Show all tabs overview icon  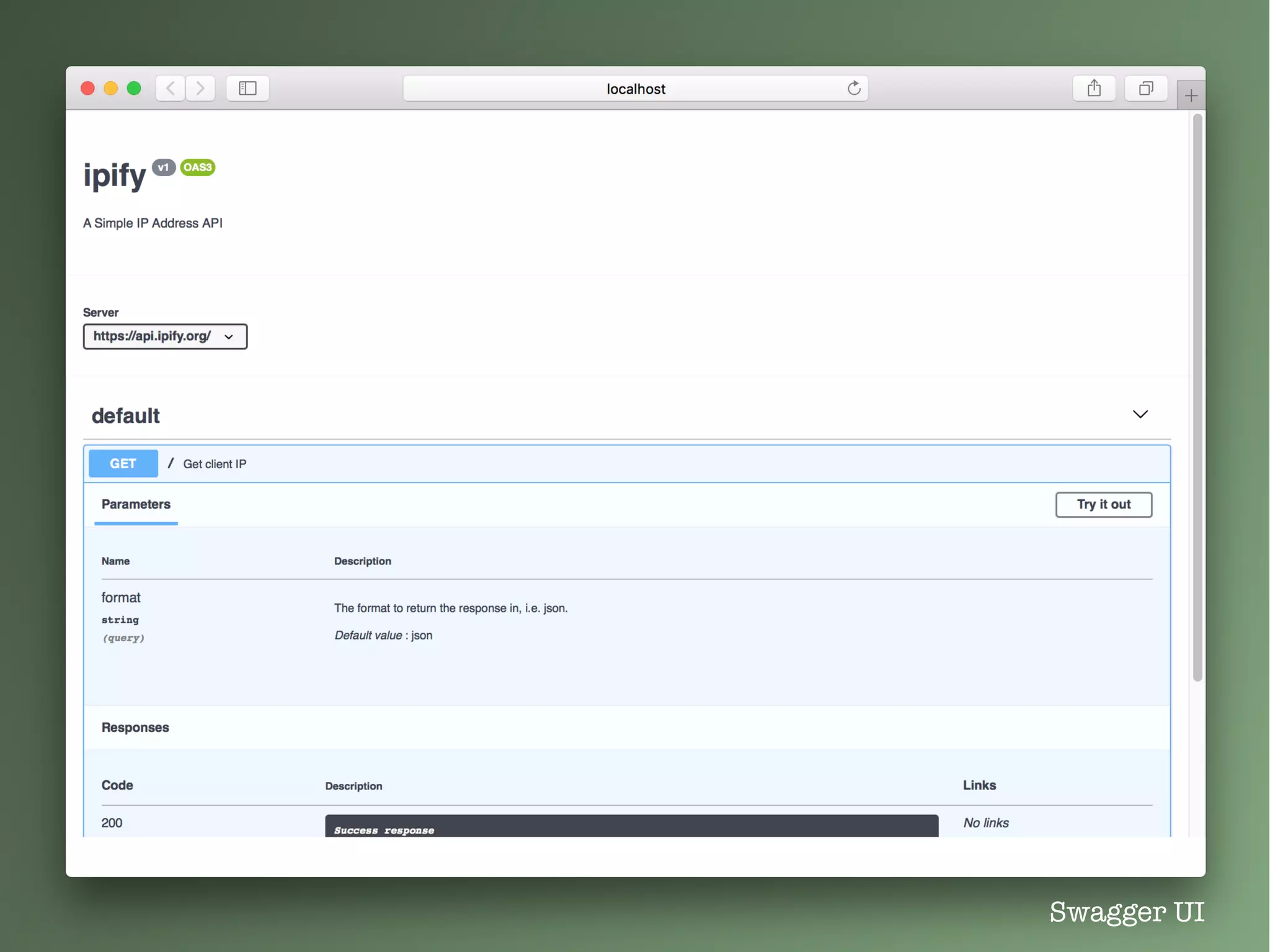1145,88
